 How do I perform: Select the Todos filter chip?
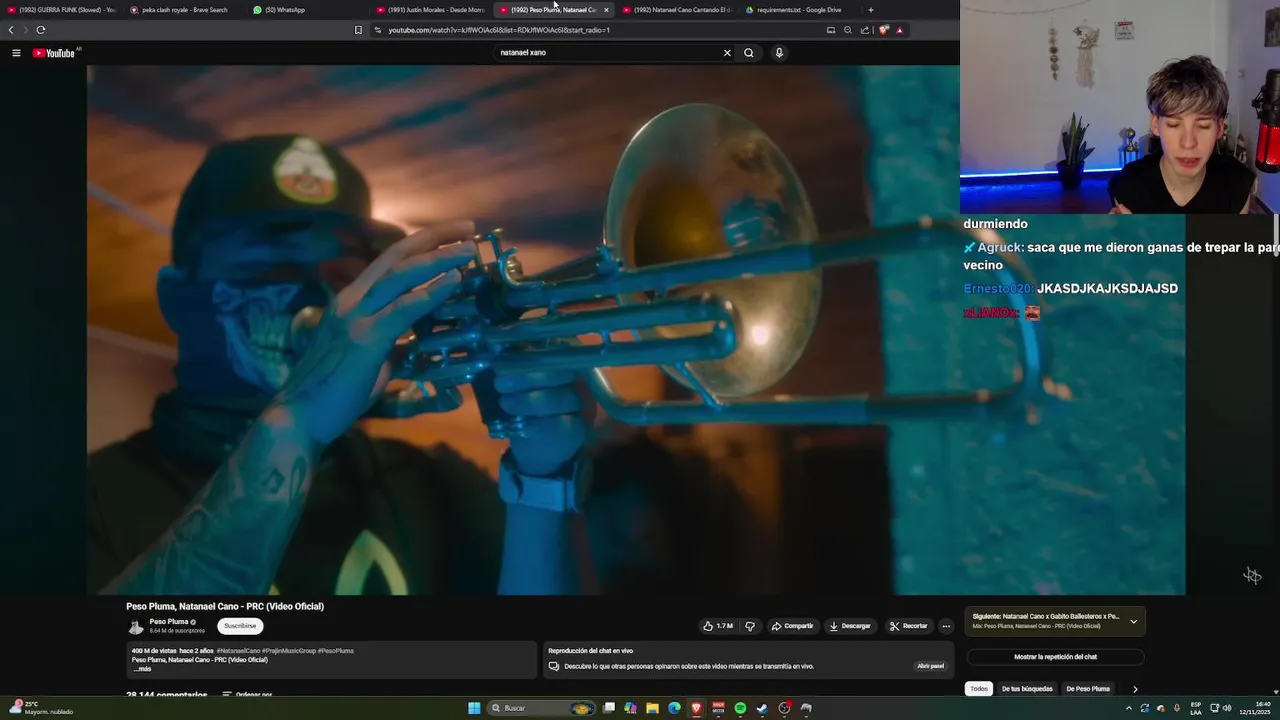pyautogui.click(x=979, y=689)
